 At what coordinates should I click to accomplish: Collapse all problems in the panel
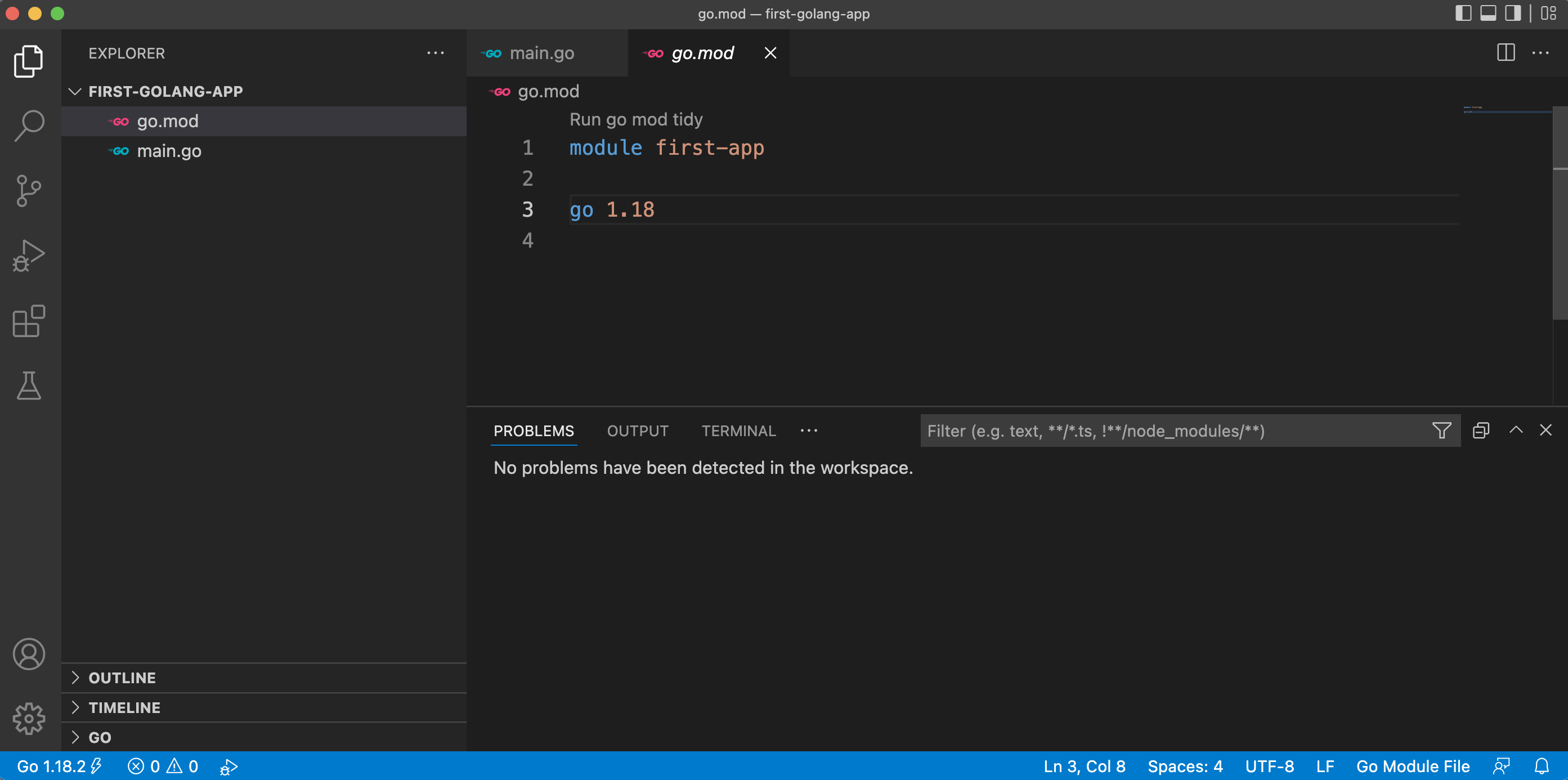point(1480,430)
